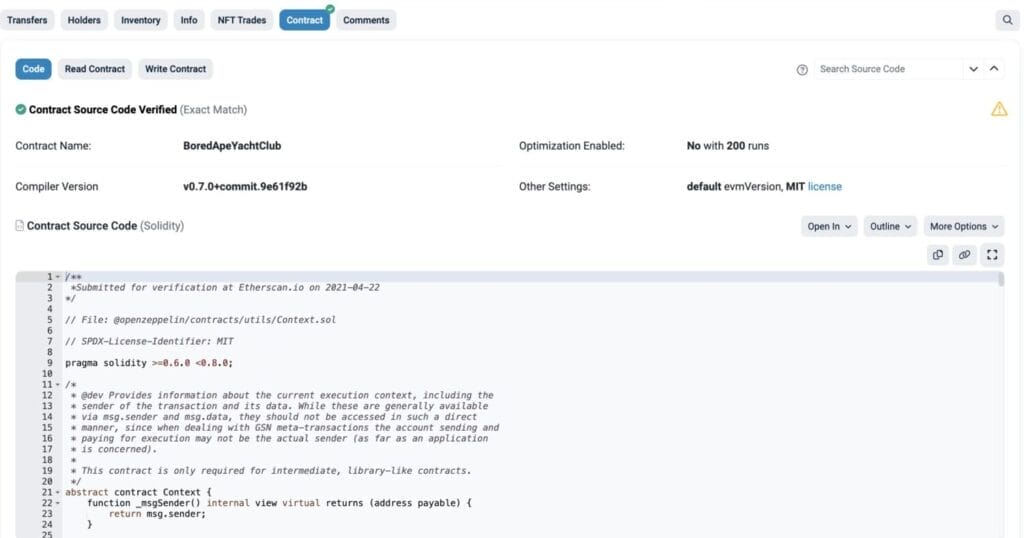Screen dimensions: 1024x538
Task: Click the SPDX-License-Identifier comment line
Action: coord(149,341)
